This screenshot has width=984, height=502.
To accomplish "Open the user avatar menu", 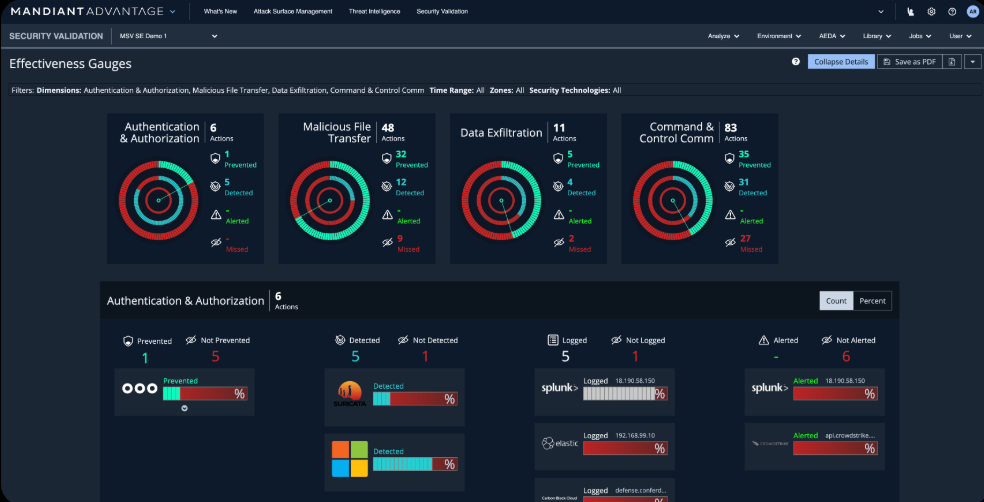I will click(x=972, y=11).
